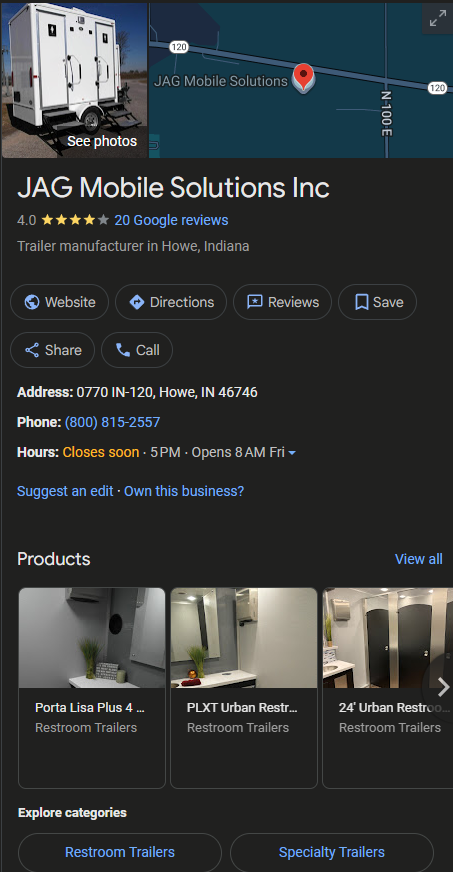
Task: Expand the map to full view
Action: click(437, 18)
